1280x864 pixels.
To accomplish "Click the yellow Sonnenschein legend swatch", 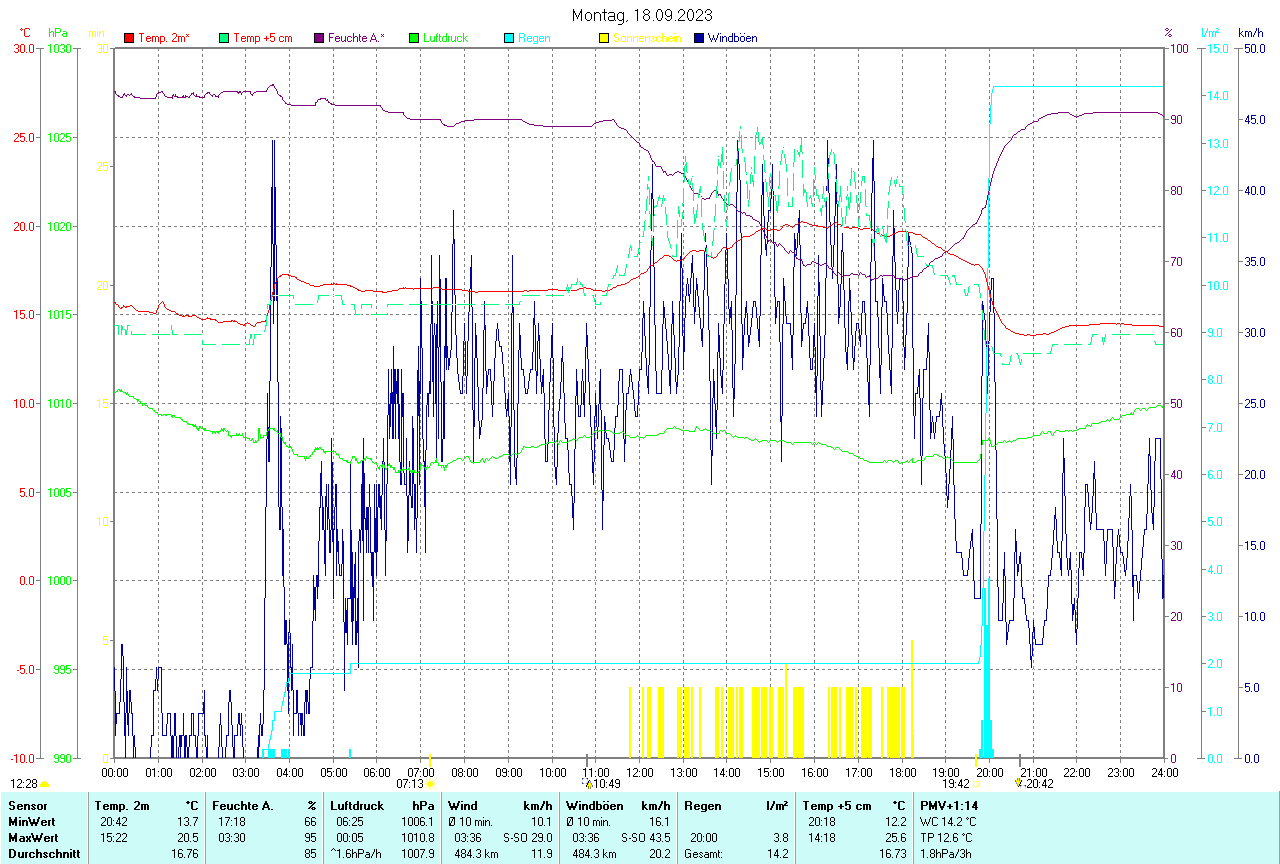I will [603, 38].
